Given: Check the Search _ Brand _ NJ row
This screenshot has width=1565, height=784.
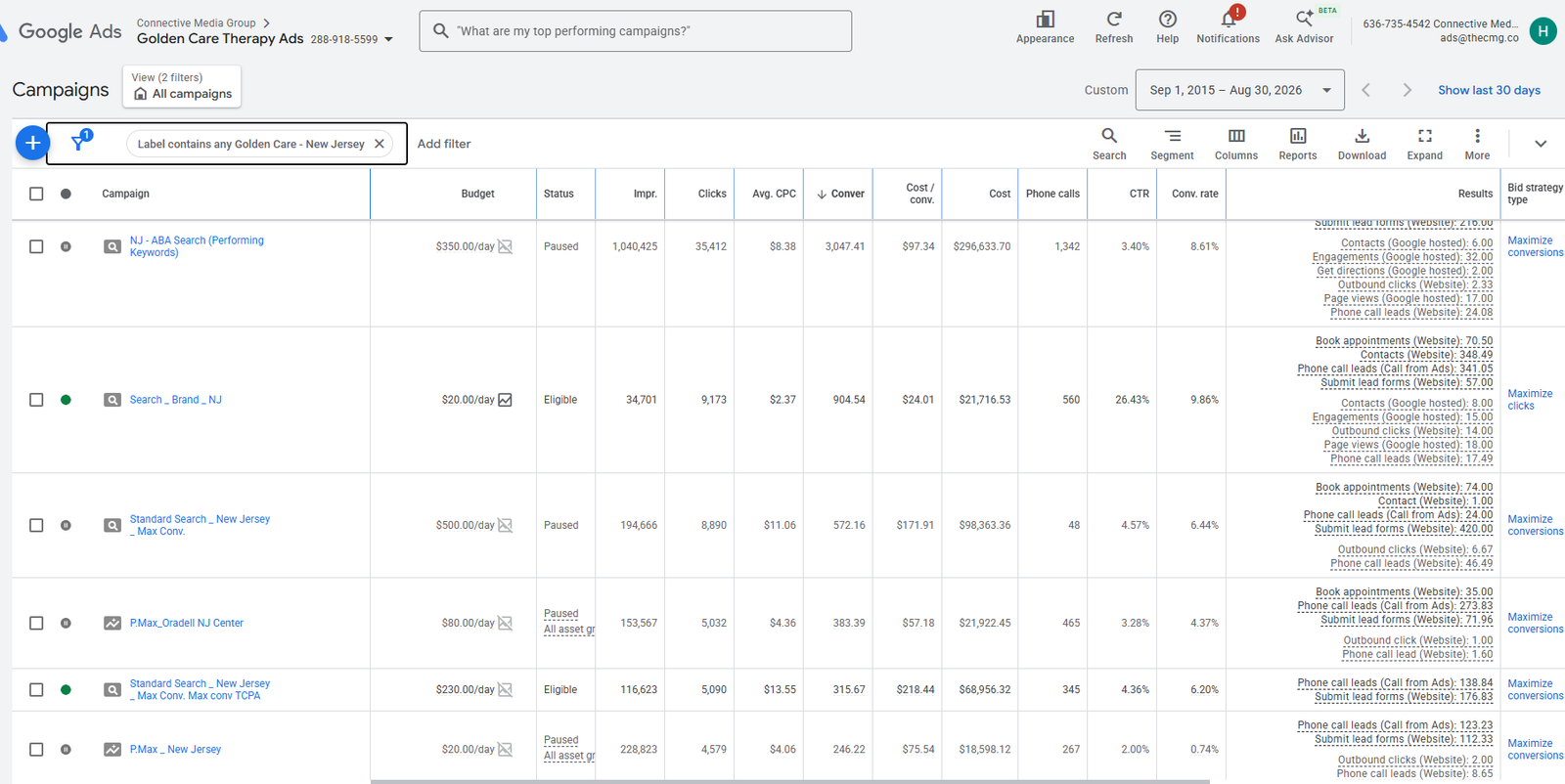Looking at the screenshot, I should 36,400.
